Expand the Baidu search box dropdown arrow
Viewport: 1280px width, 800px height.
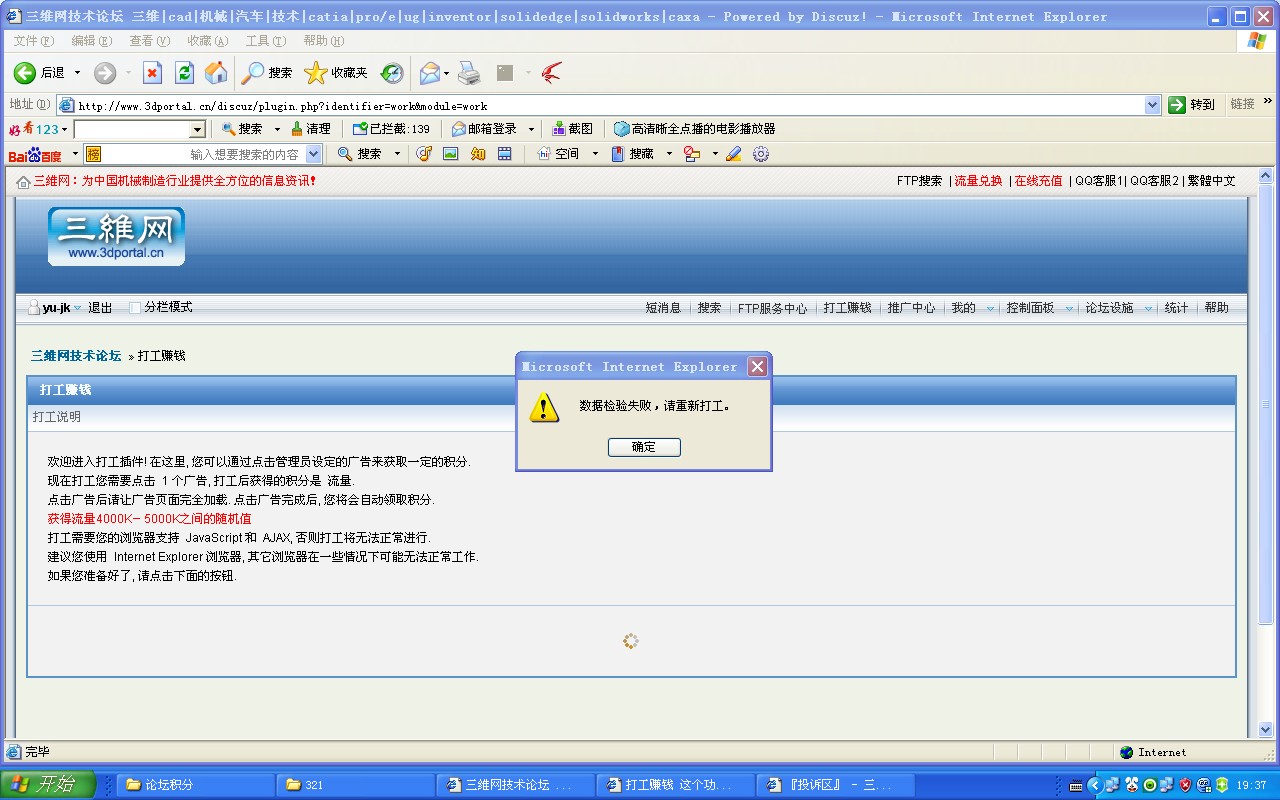click(314, 154)
